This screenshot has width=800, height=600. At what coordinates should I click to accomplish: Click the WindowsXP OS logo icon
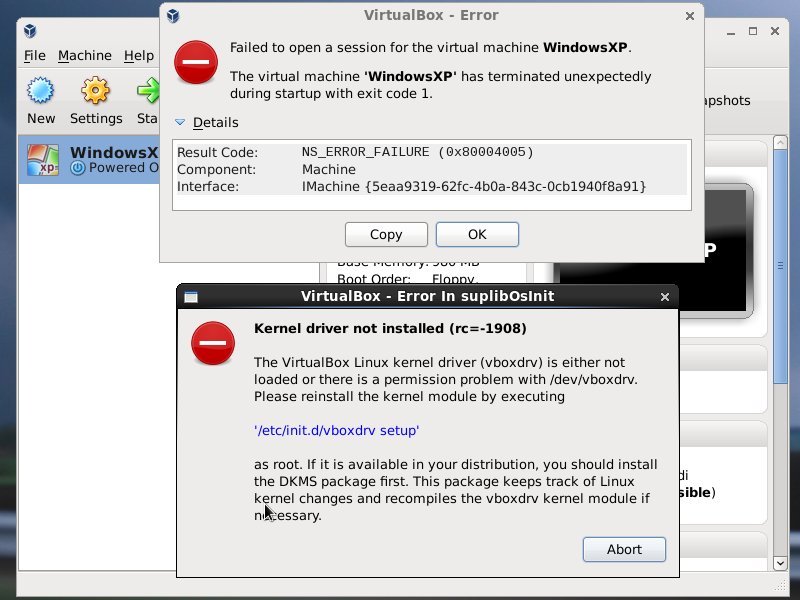coord(43,161)
